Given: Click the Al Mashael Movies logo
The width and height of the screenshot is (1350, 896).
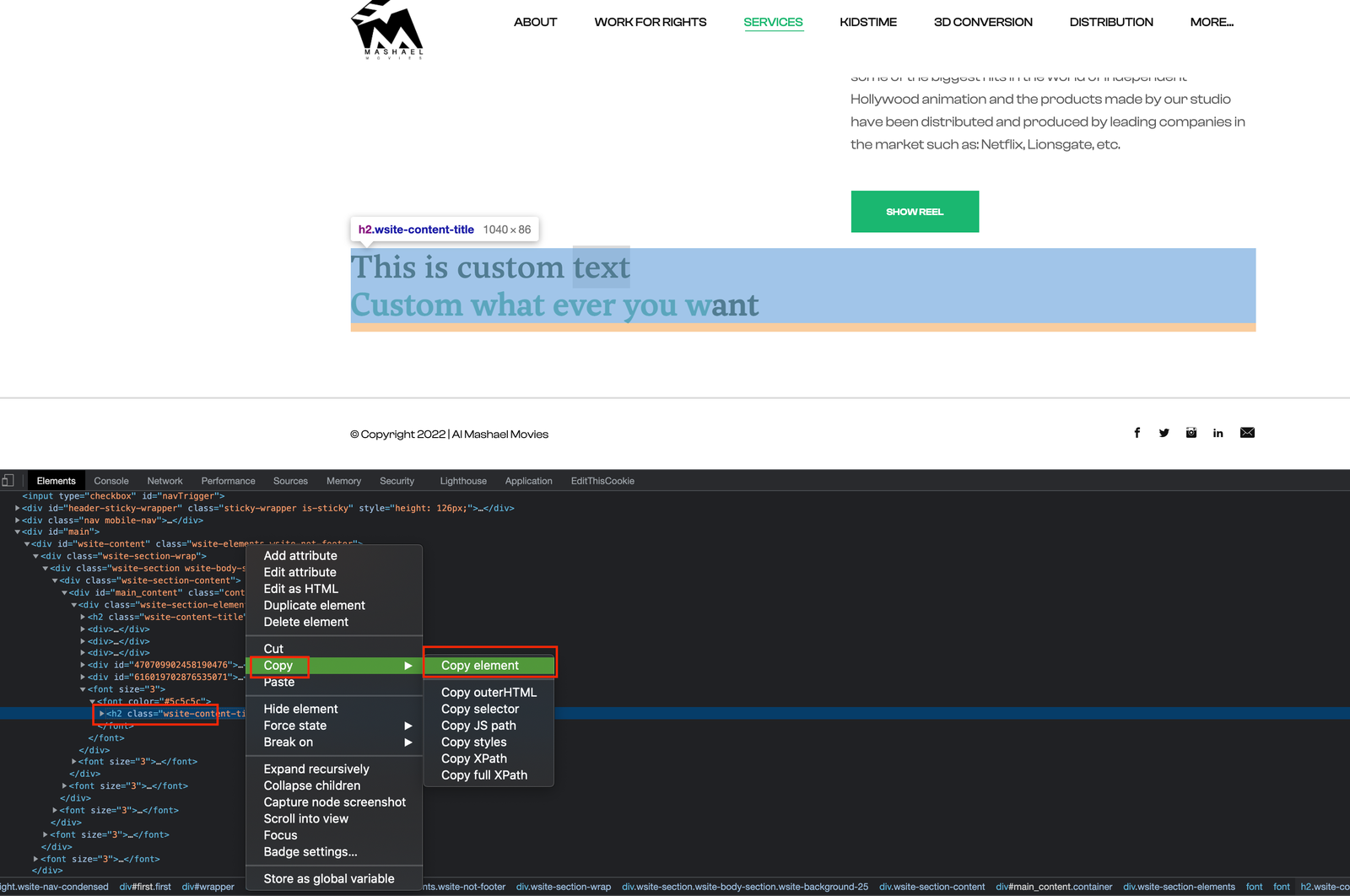Looking at the screenshot, I should (385, 29).
